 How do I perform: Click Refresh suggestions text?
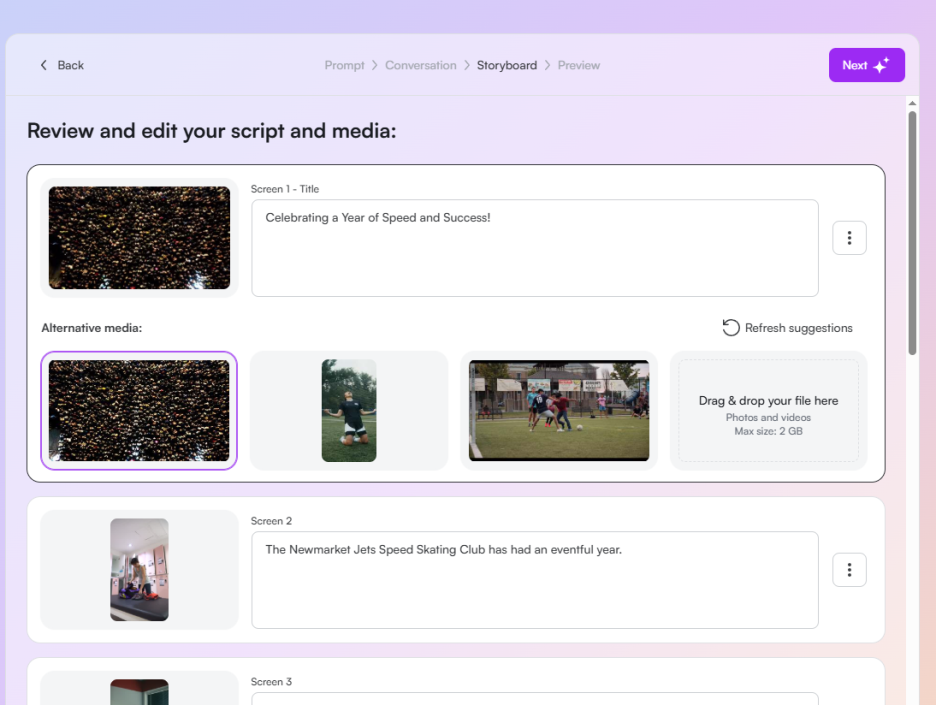click(798, 328)
